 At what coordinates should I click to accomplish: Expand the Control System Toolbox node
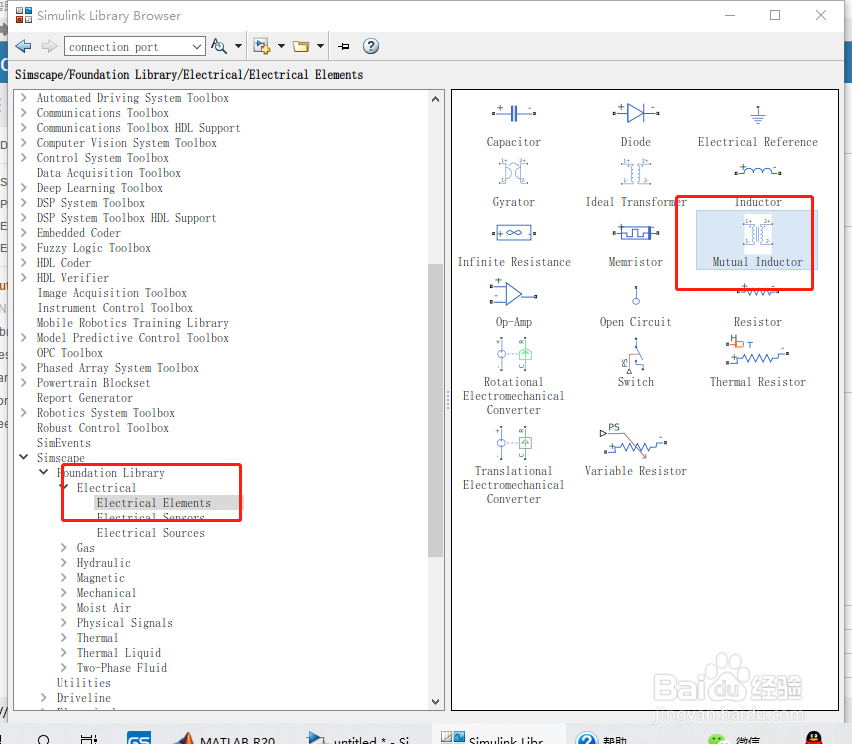click(23, 158)
